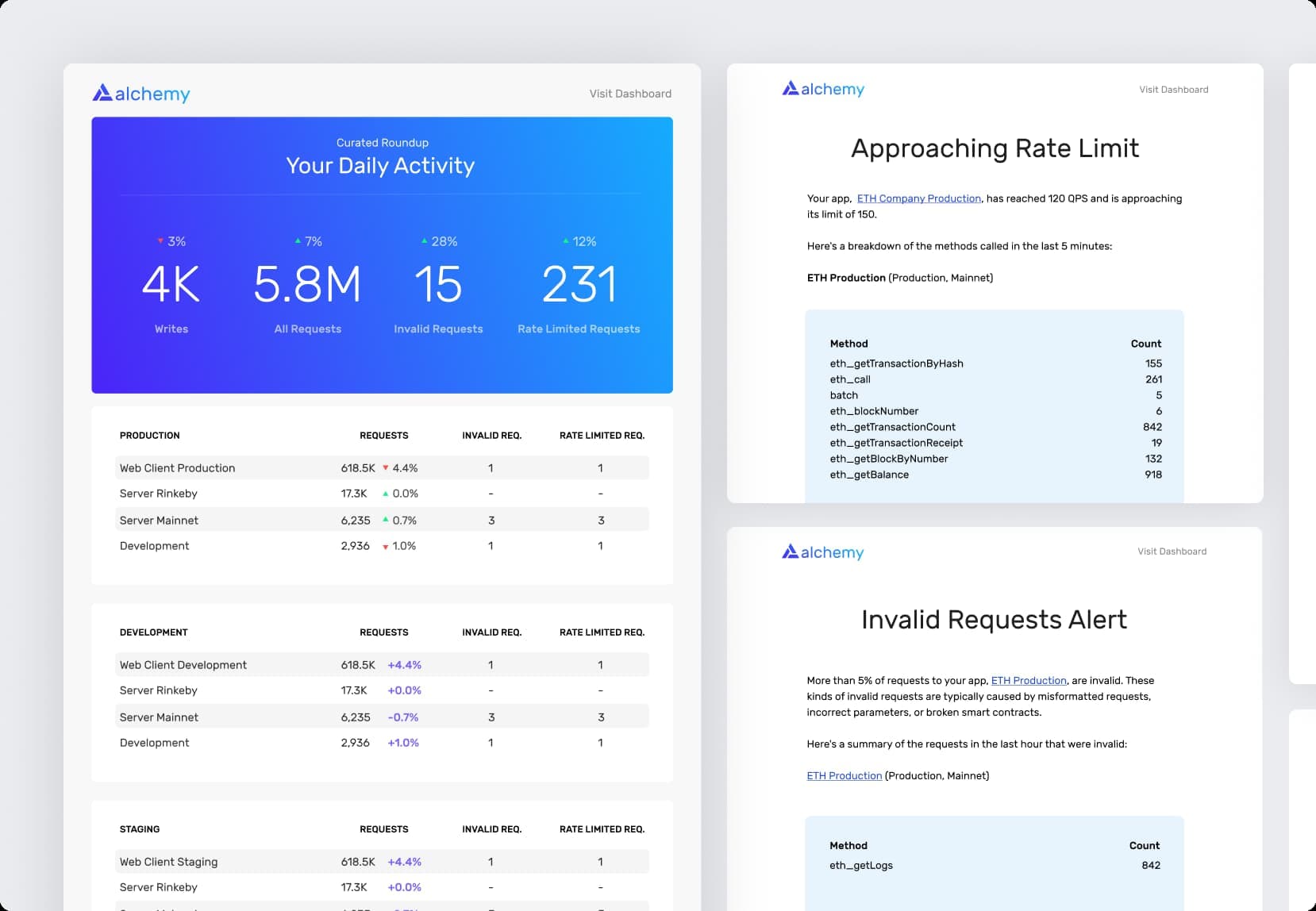Select the Development row in the Production table
1316x911 pixels.
click(x=154, y=546)
